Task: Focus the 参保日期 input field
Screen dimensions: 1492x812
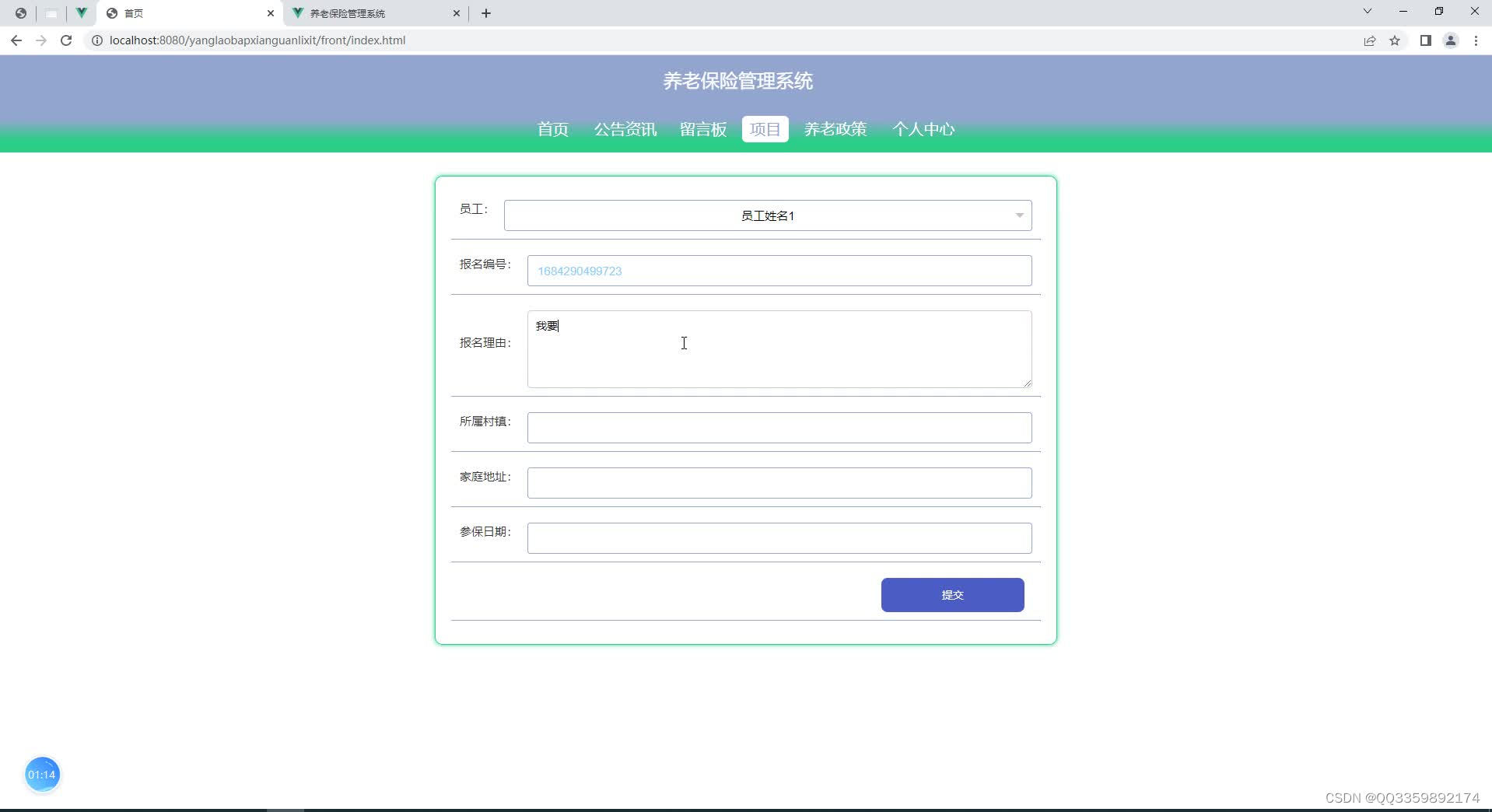Action: [779, 538]
